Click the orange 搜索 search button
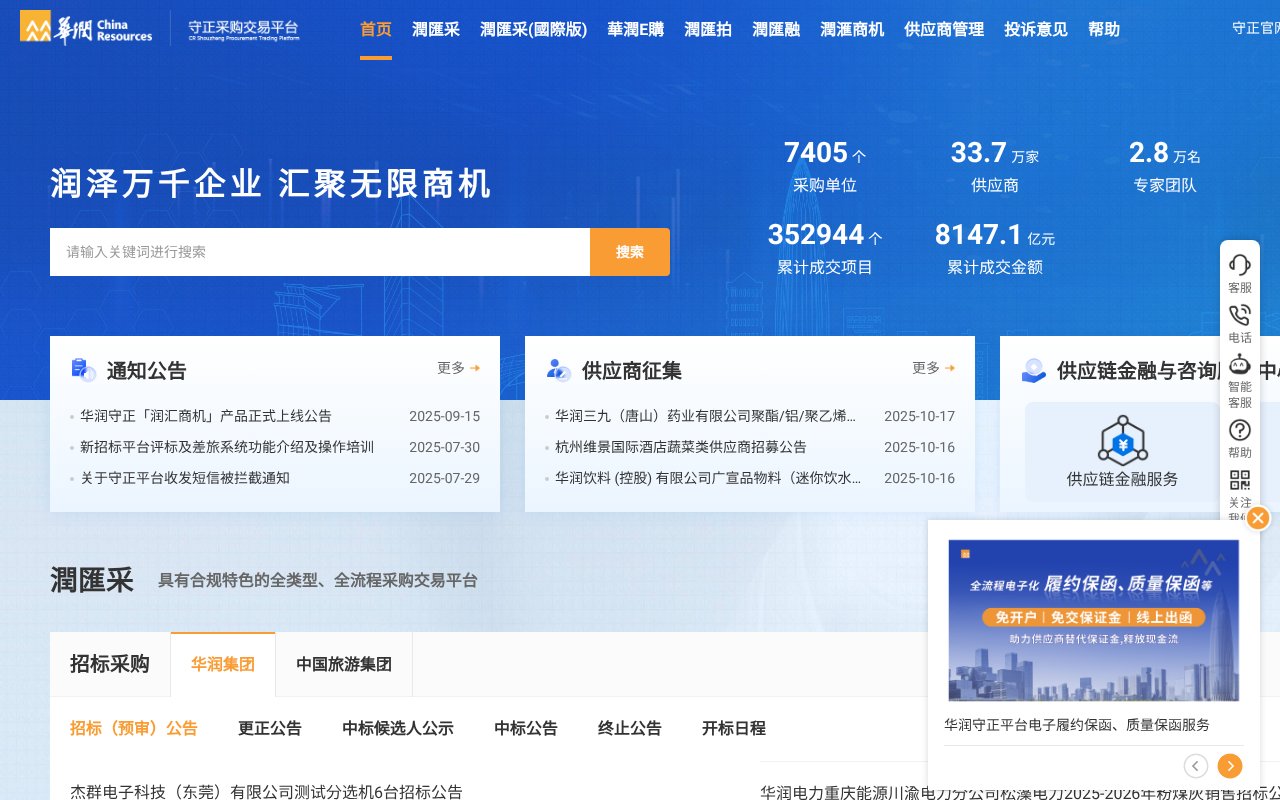 629,252
